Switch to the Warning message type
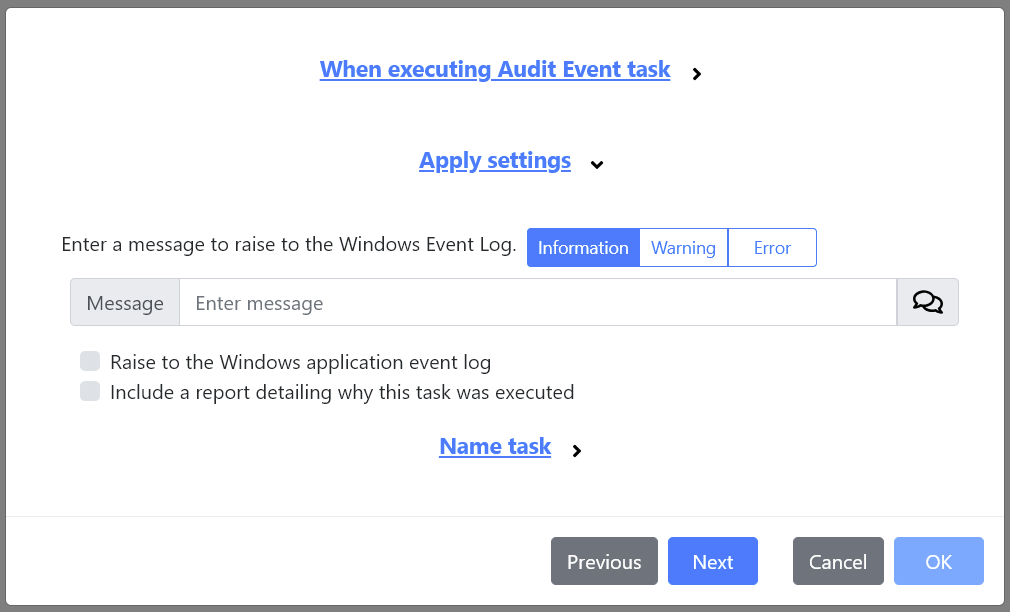The image size is (1010, 612). 683,247
